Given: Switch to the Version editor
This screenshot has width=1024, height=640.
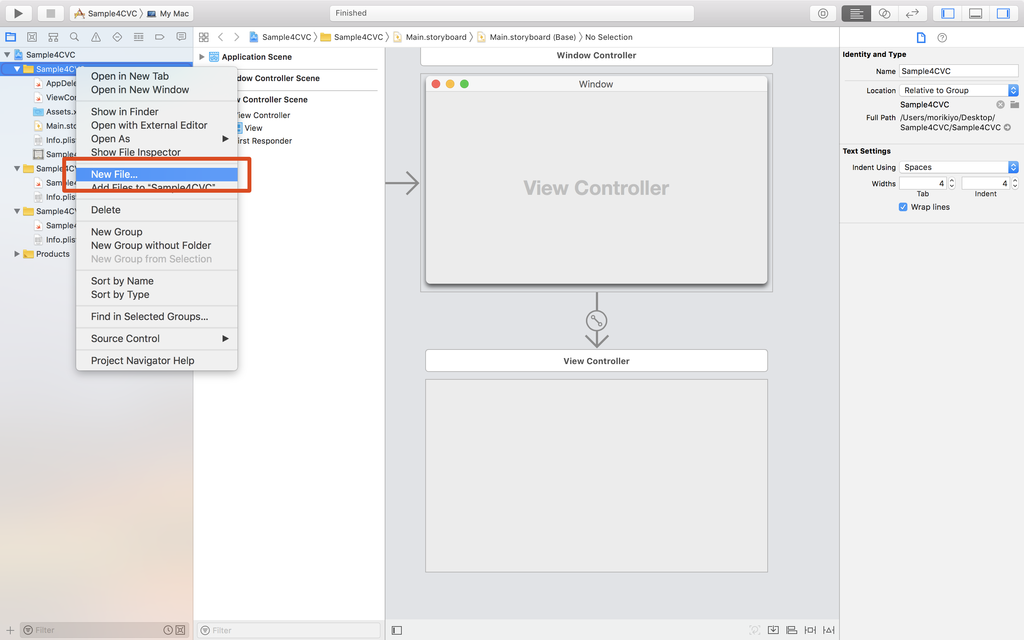Looking at the screenshot, I should 912,13.
